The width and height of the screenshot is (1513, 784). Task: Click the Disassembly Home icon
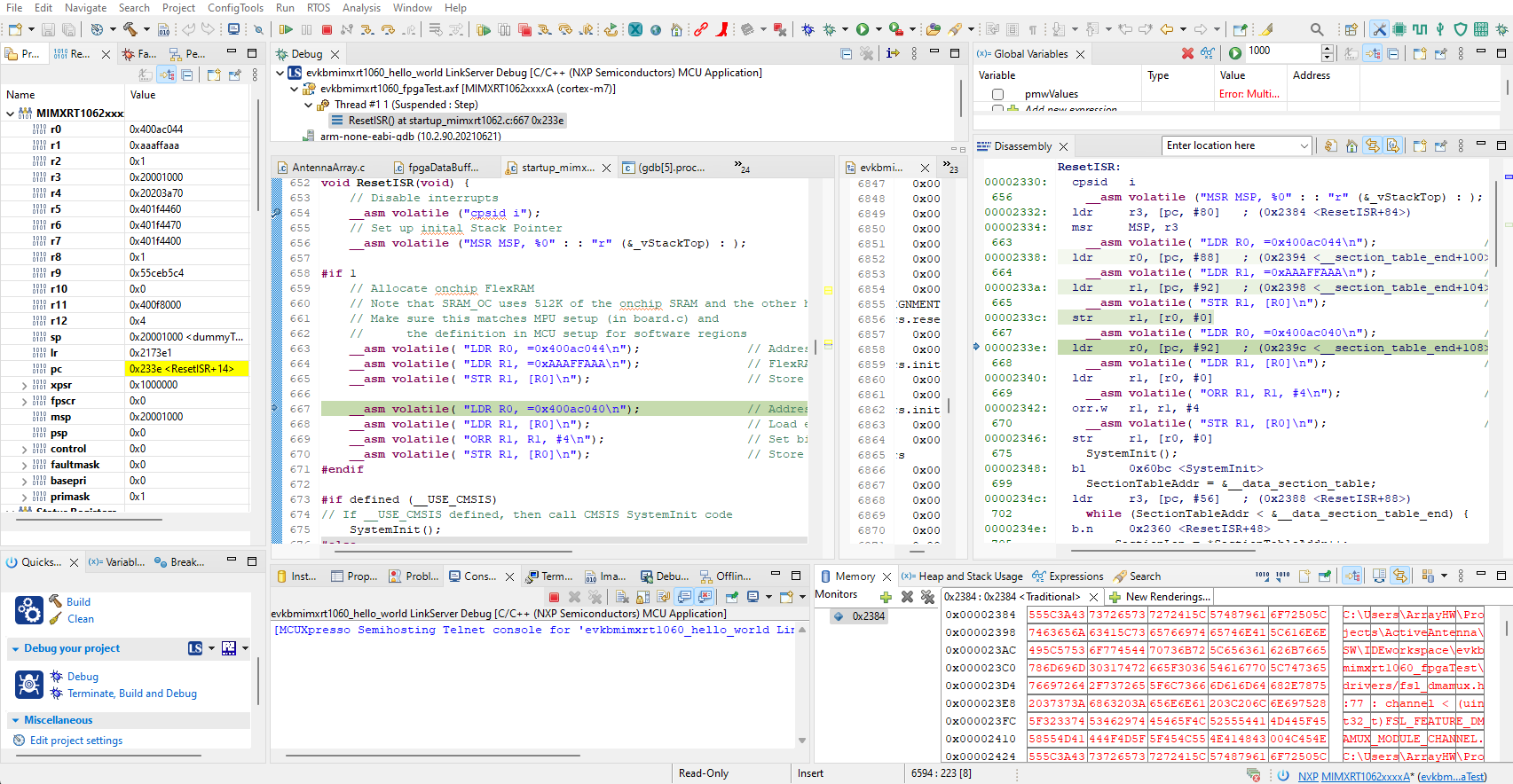[1351, 146]
